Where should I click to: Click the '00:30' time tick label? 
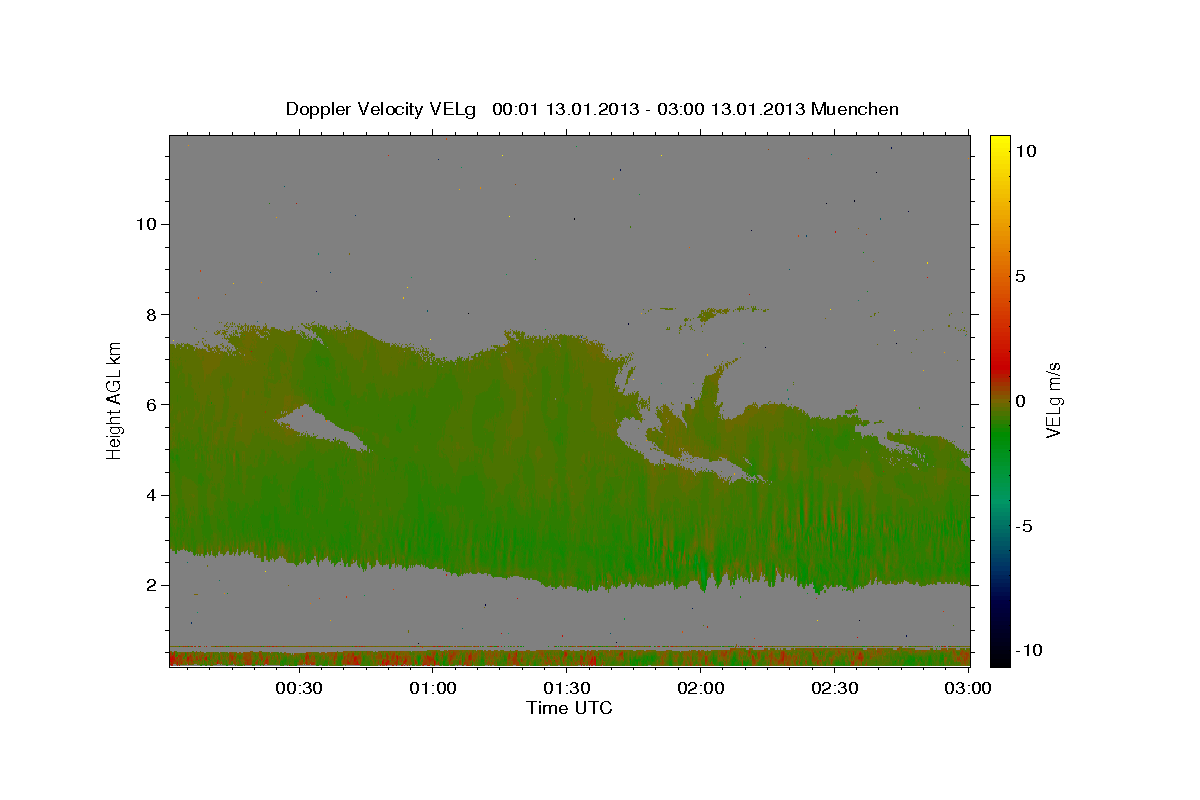(x=299, y=689)
